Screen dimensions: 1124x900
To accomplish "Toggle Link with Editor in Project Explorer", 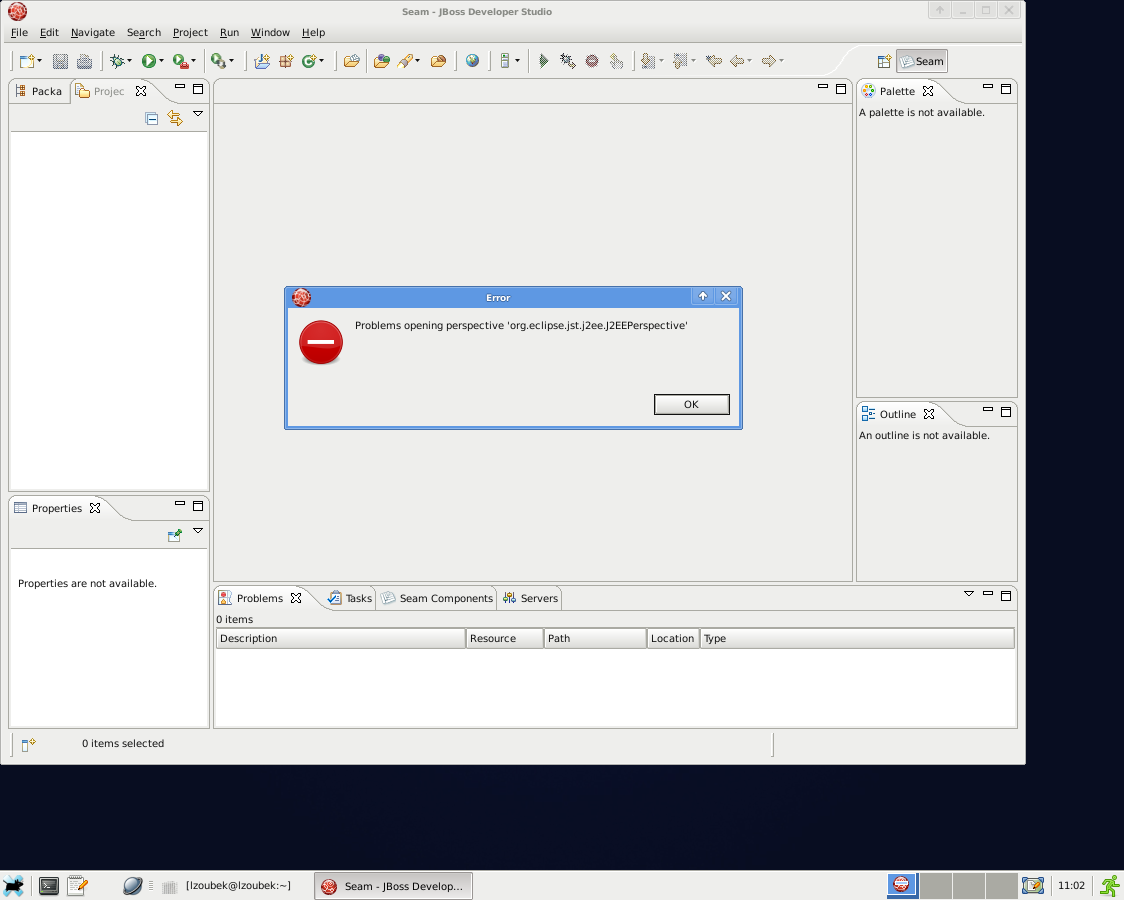I will pyautogui.click(x=175, y=118).
